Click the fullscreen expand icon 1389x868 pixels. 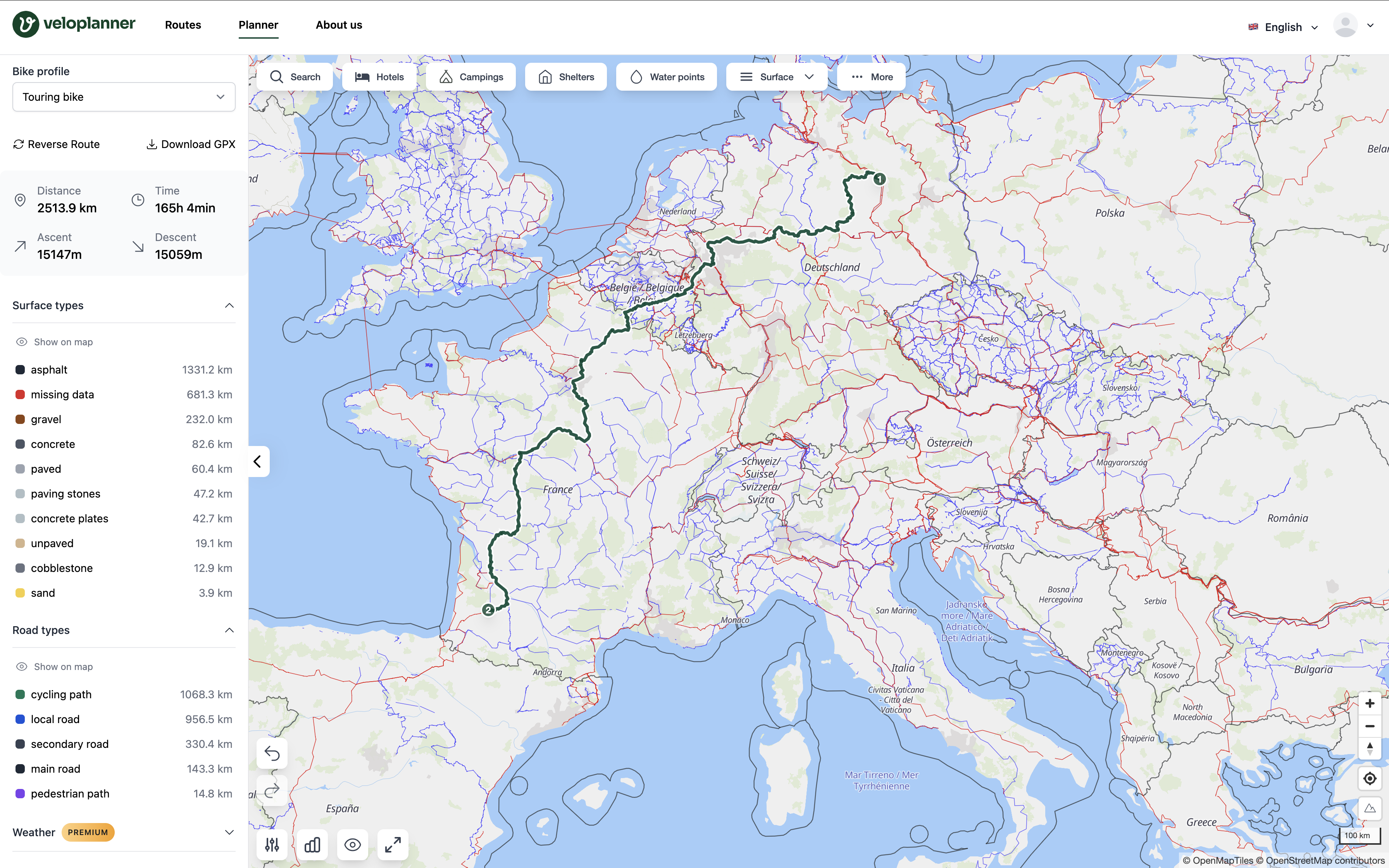pyautogui.click(x=393, y=844)
